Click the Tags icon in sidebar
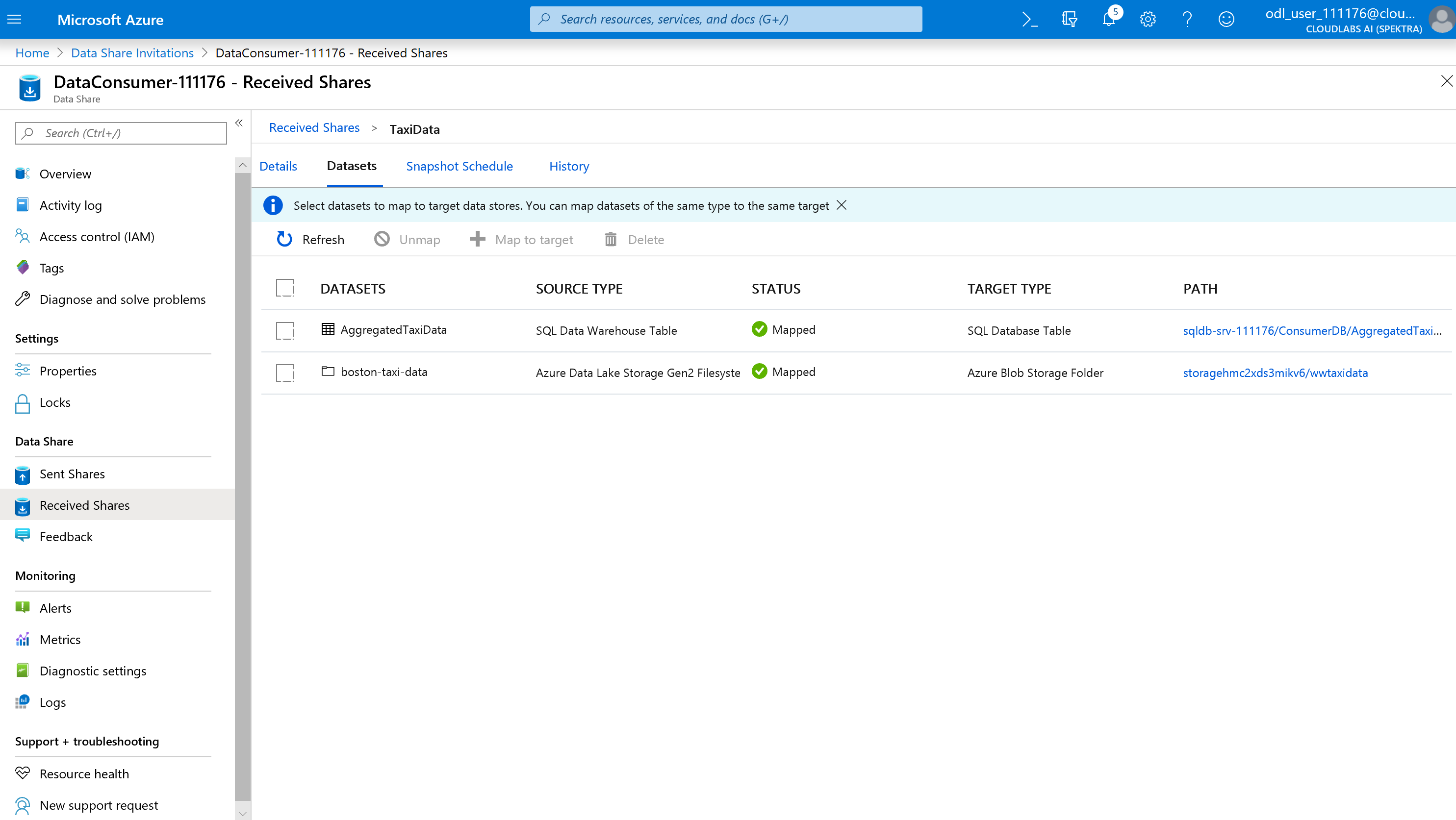Viewport: 1456px width, 820px height. click(23, 268)
